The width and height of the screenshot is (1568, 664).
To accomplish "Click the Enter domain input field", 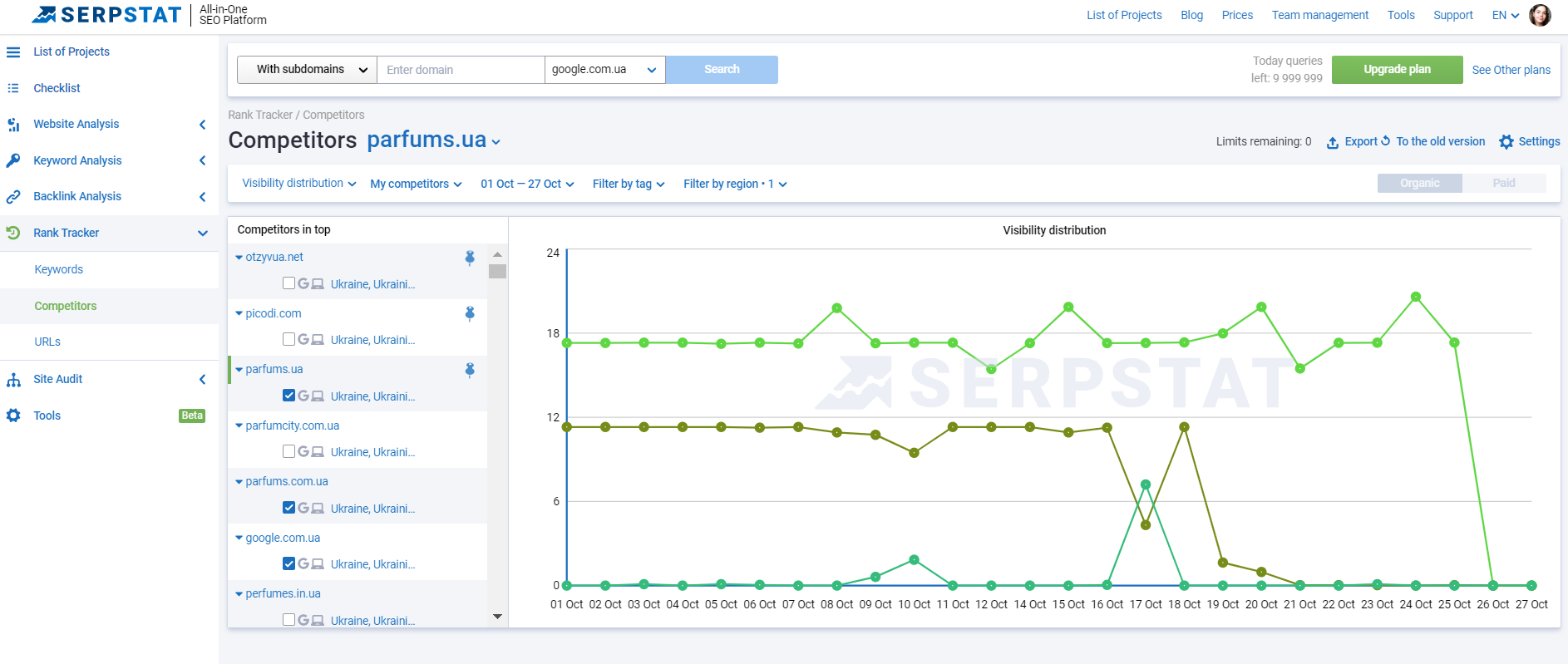I will pos(461,70).
